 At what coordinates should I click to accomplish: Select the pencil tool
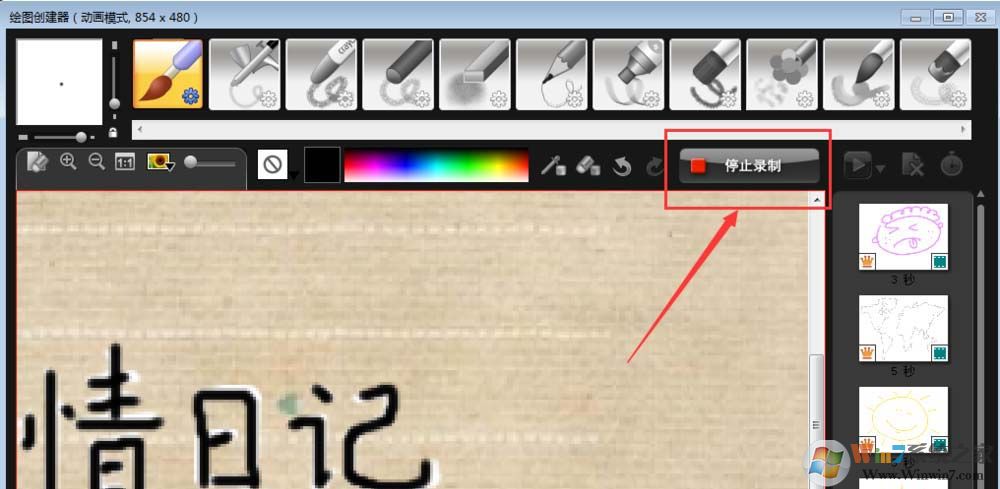(551, 74)
